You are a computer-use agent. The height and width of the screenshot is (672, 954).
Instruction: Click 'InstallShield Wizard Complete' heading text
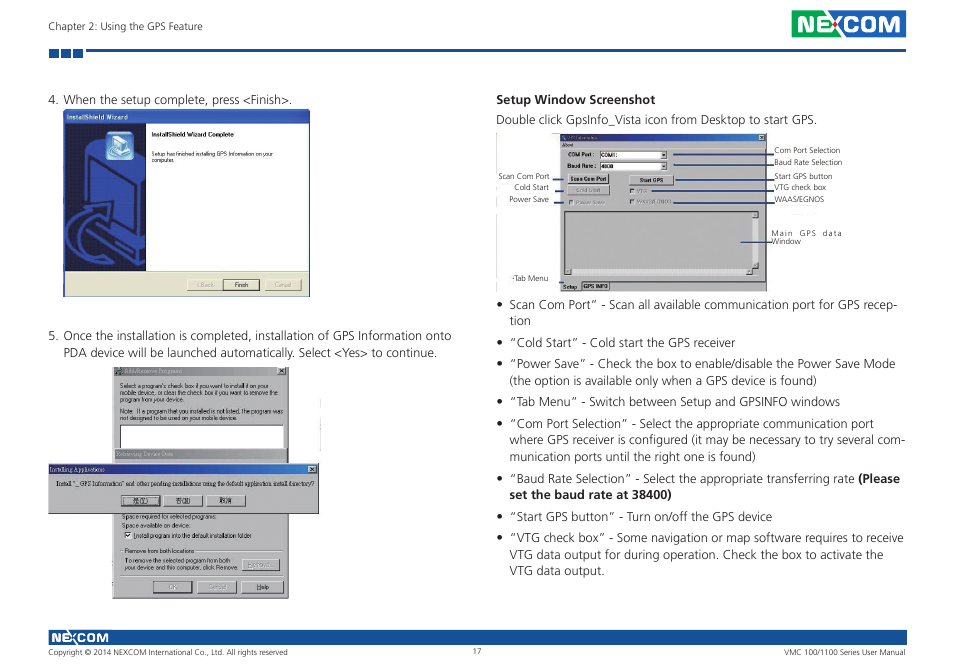pos(192,134)
